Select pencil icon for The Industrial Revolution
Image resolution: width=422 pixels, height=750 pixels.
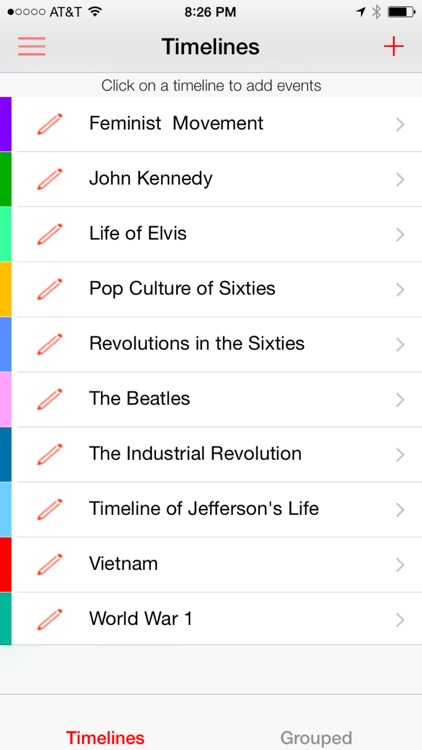click(50, 454)
